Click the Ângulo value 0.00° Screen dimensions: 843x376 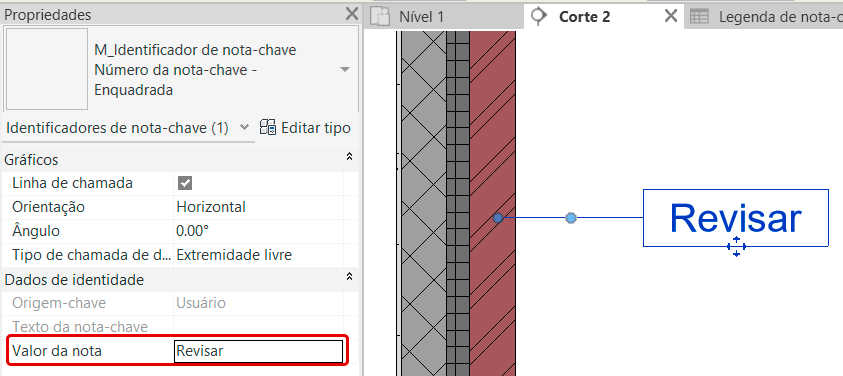(192, 231)
